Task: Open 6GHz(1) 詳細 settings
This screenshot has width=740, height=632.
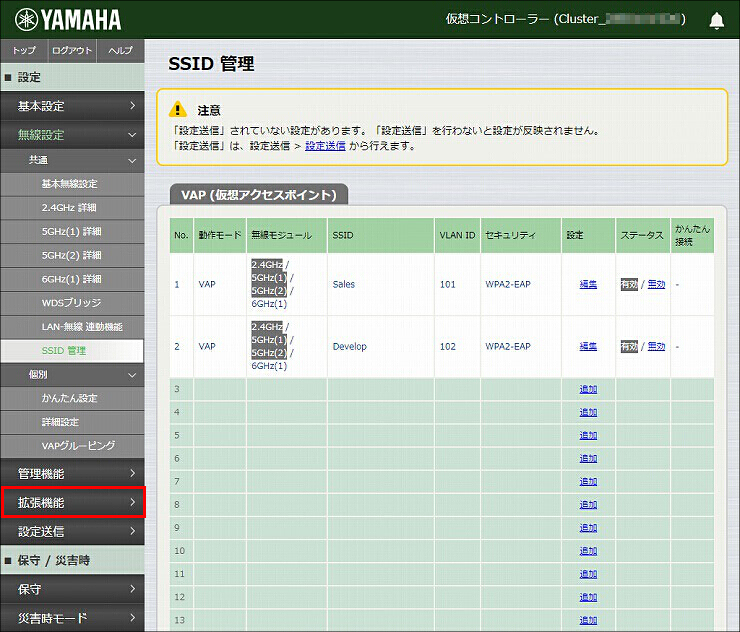Action: point(72,279)
